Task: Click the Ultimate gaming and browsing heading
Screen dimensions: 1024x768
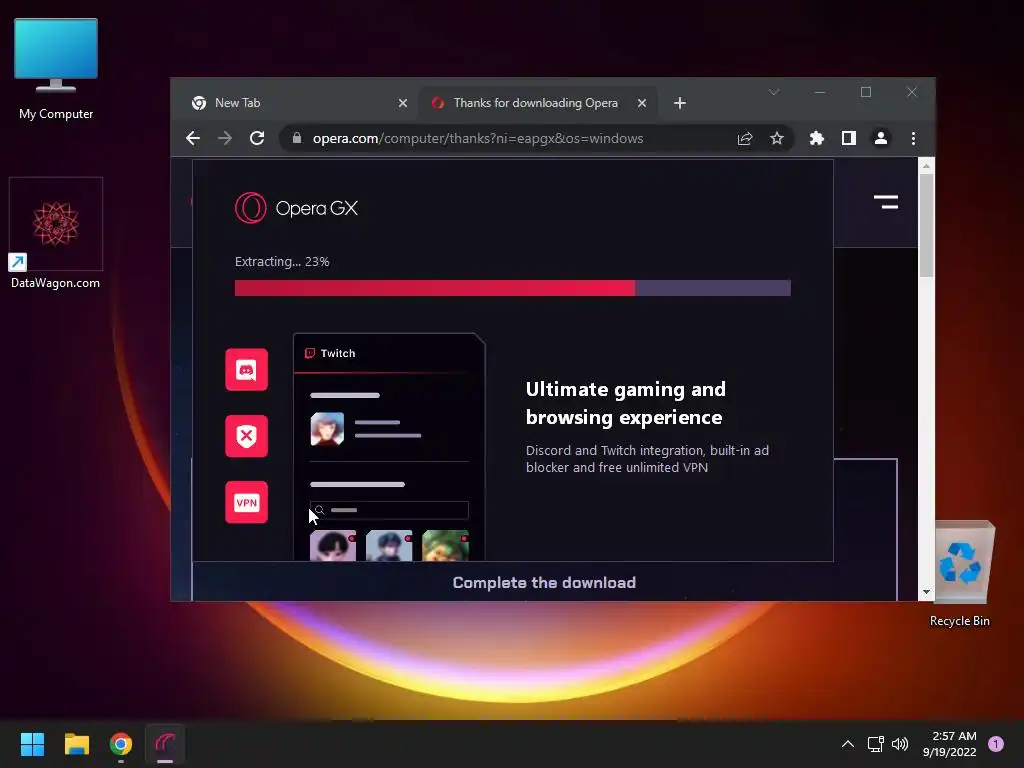Action: pos(625,403)
